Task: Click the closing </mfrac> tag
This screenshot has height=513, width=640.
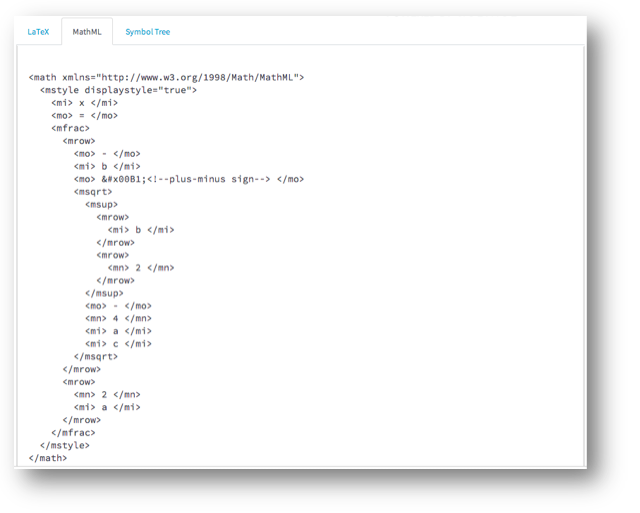Action: [73, 433]
